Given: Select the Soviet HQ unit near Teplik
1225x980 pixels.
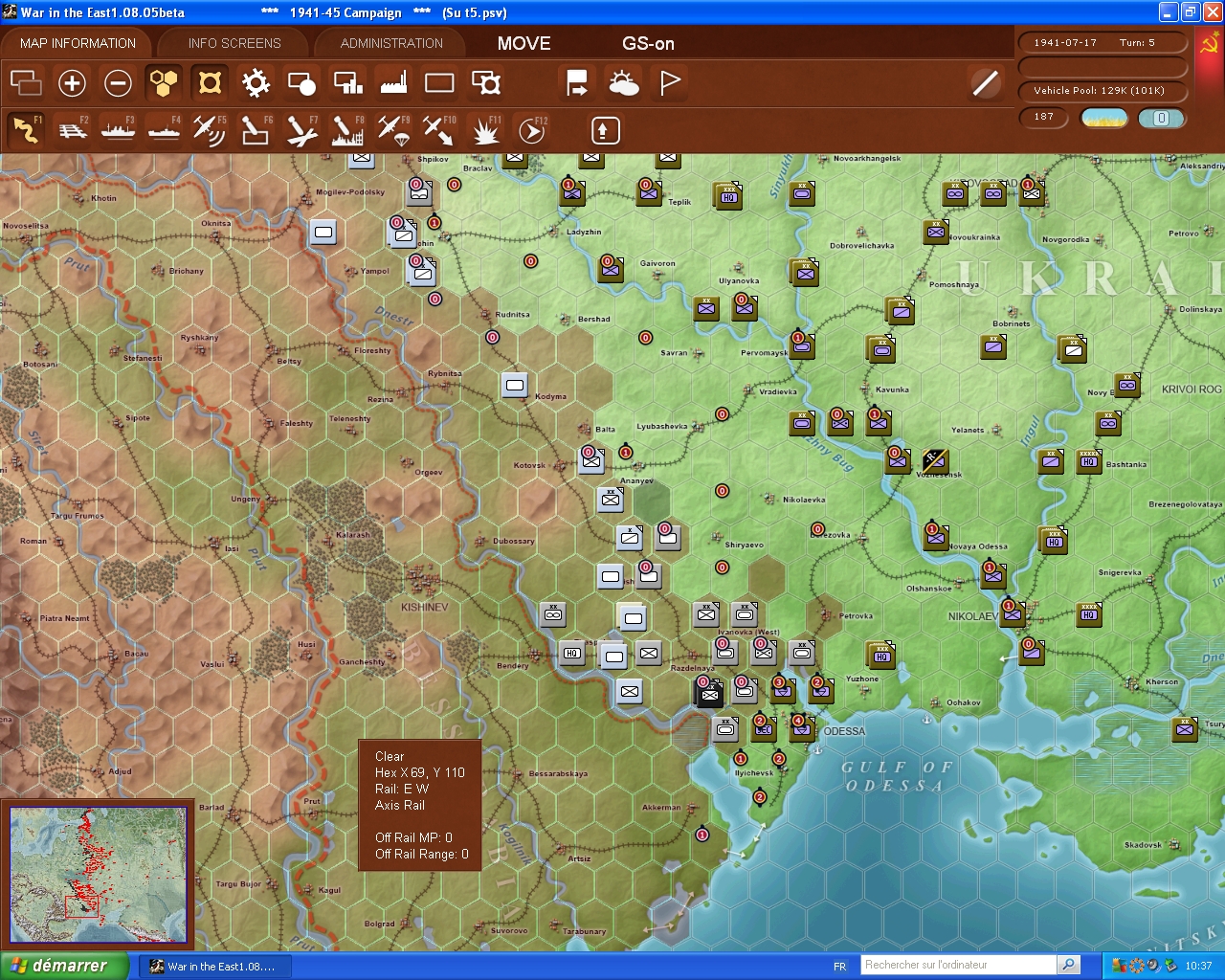Looking at the screenshot, I should point(728,196).
